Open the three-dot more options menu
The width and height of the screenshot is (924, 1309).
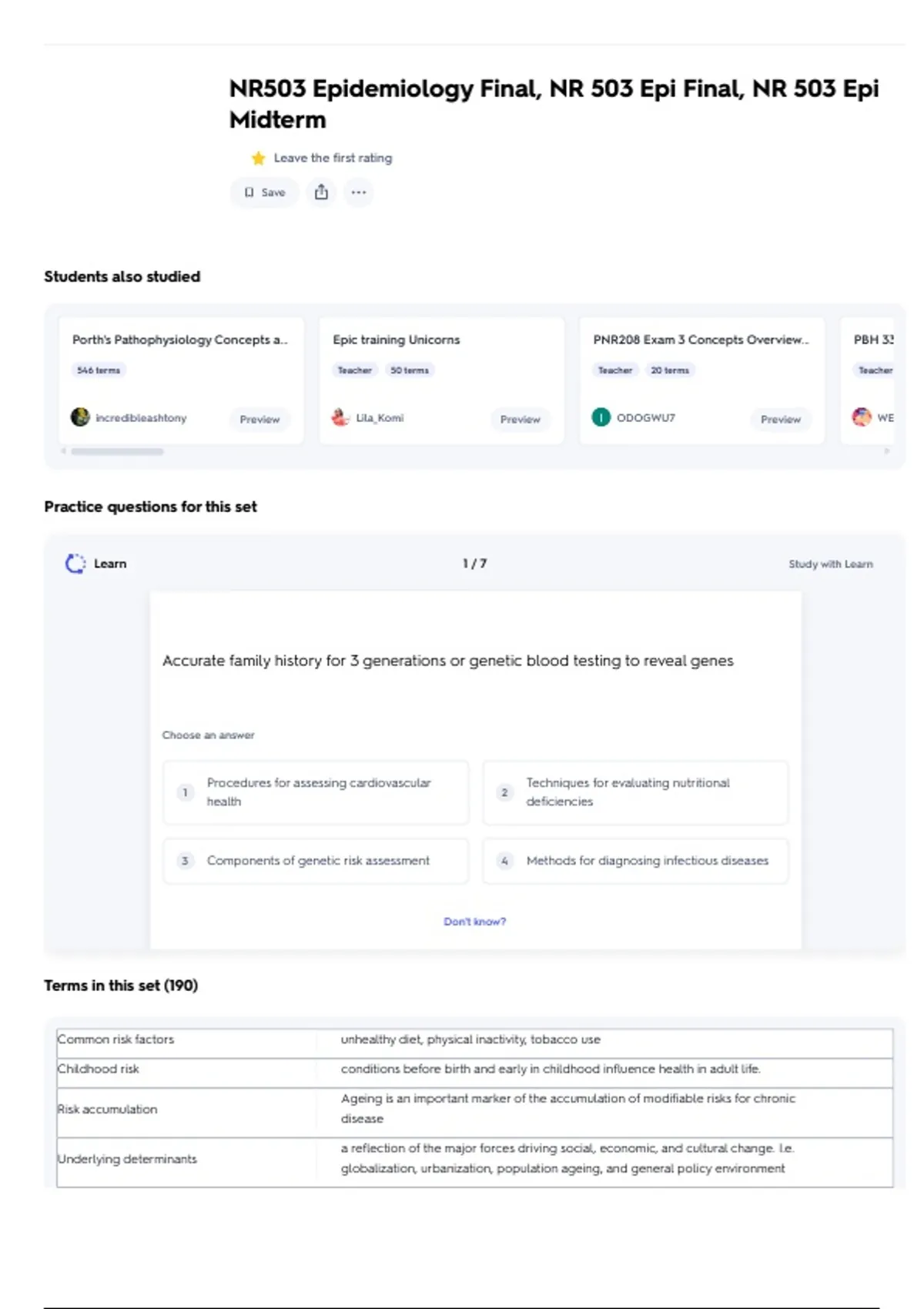click(359, 192)
